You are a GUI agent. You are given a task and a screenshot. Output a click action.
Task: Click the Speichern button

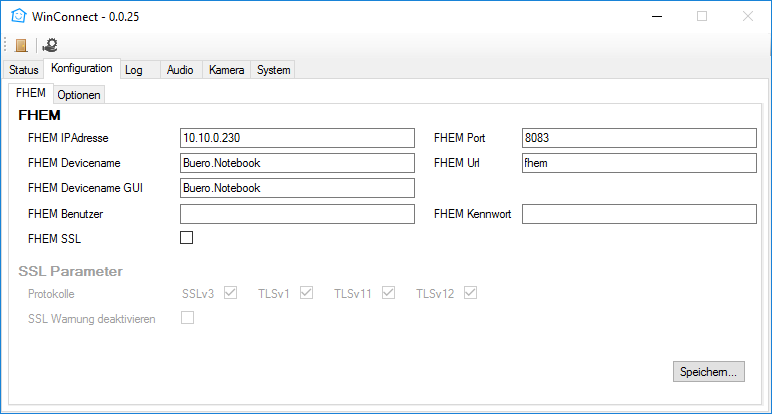[708, 372]
